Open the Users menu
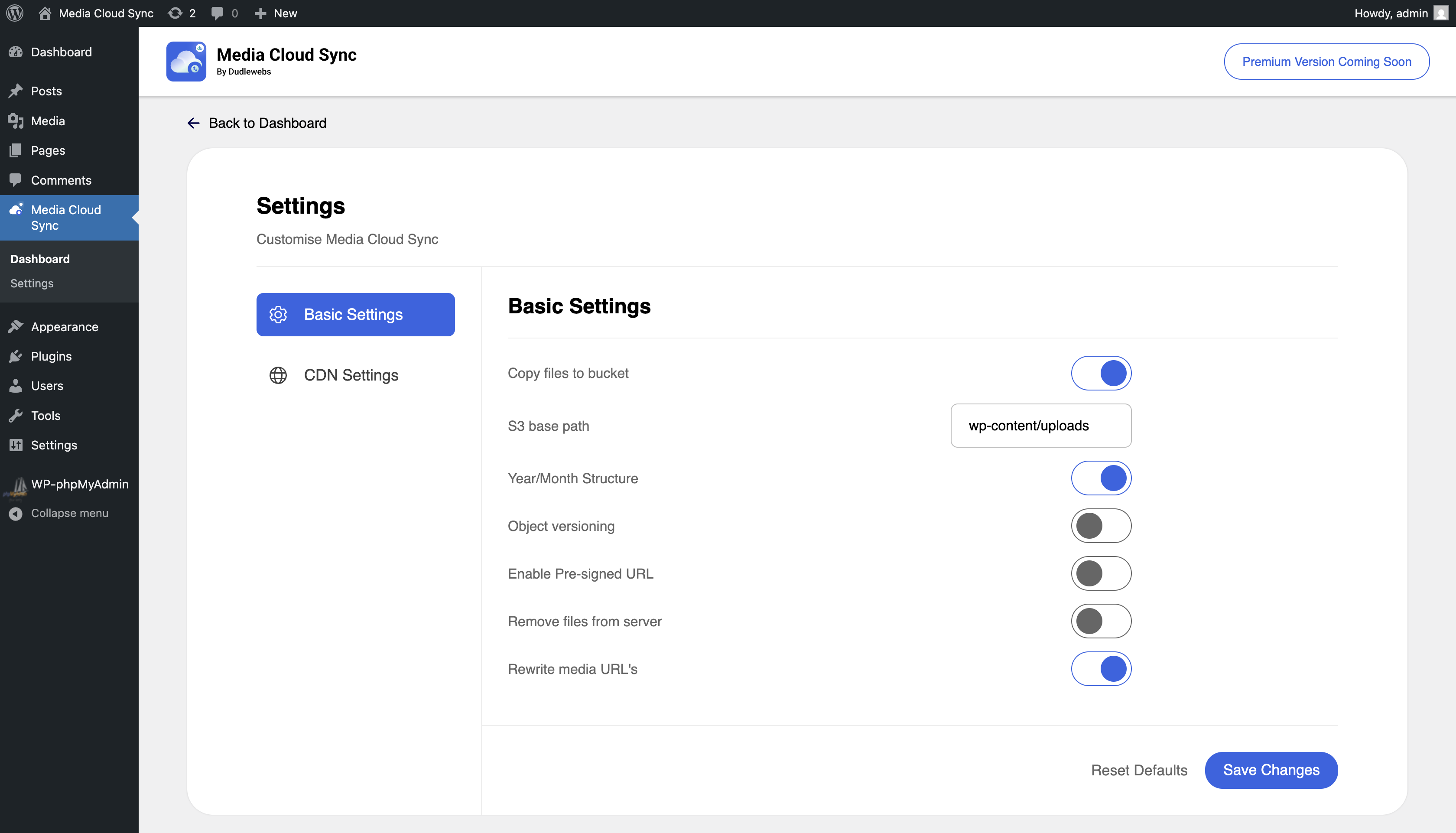The image size is (1456, 833). click(69, 386)
